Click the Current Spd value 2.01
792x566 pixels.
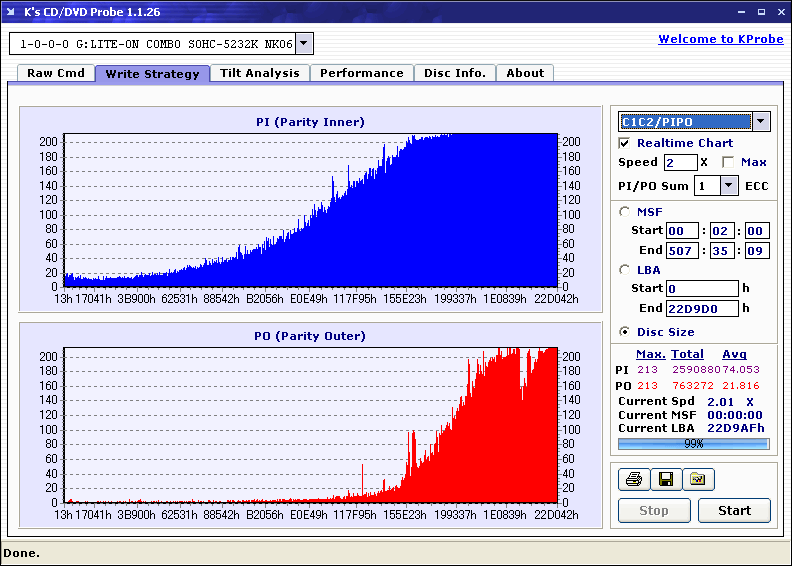[720, 402]
